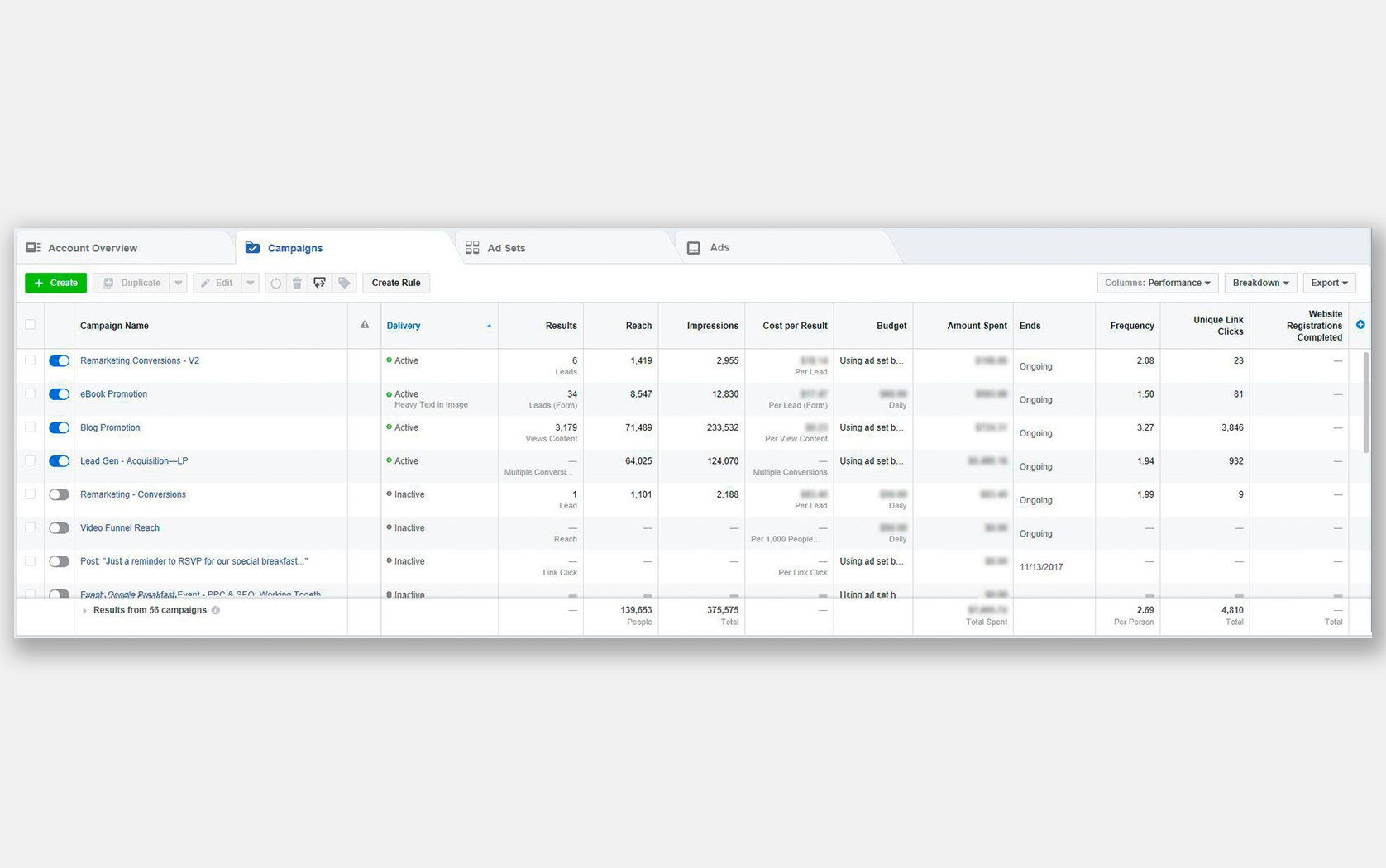1386x868 pixels.
Task: Check the eBook Promotion row checkbox
Action: pyautogui.click(x=31, y=393)
